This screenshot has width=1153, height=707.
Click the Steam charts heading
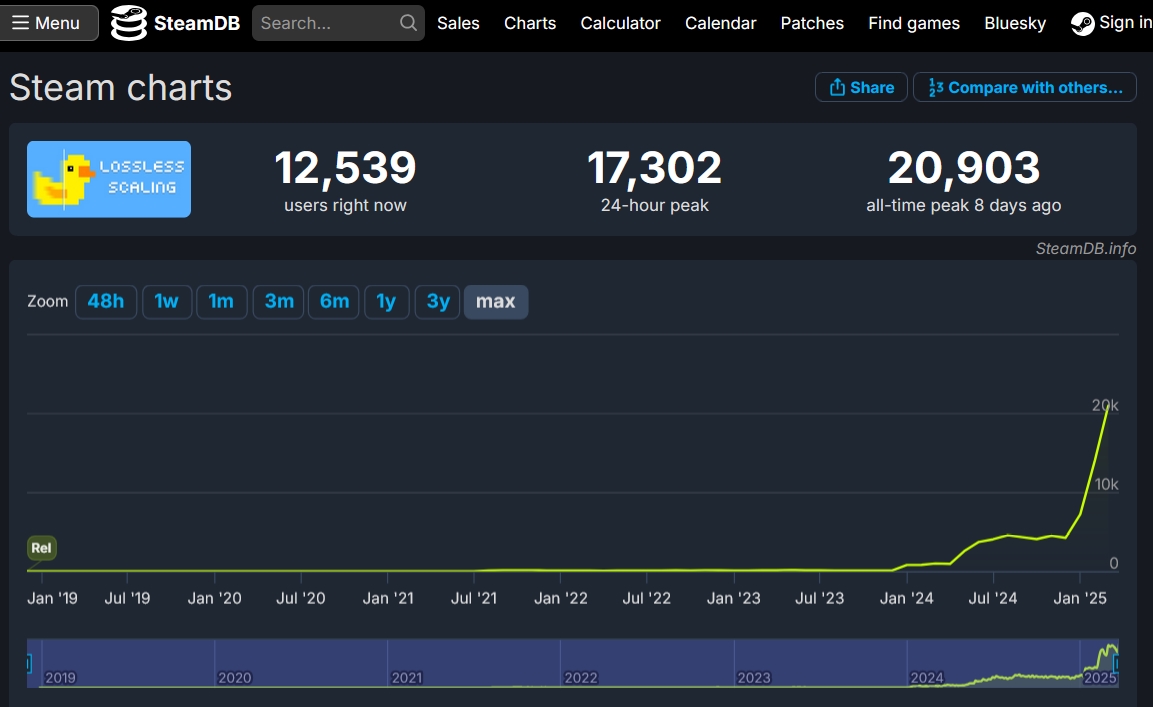click(x=121, y=88)
